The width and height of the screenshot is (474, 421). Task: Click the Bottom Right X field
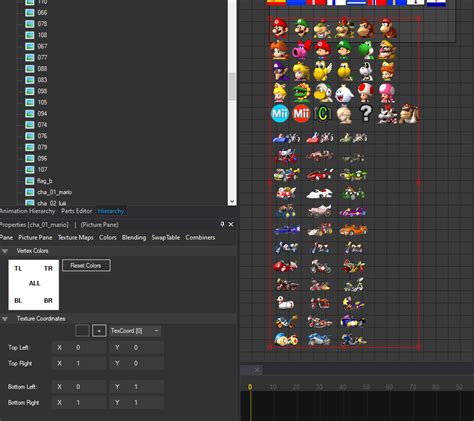(x=79, y=403)
